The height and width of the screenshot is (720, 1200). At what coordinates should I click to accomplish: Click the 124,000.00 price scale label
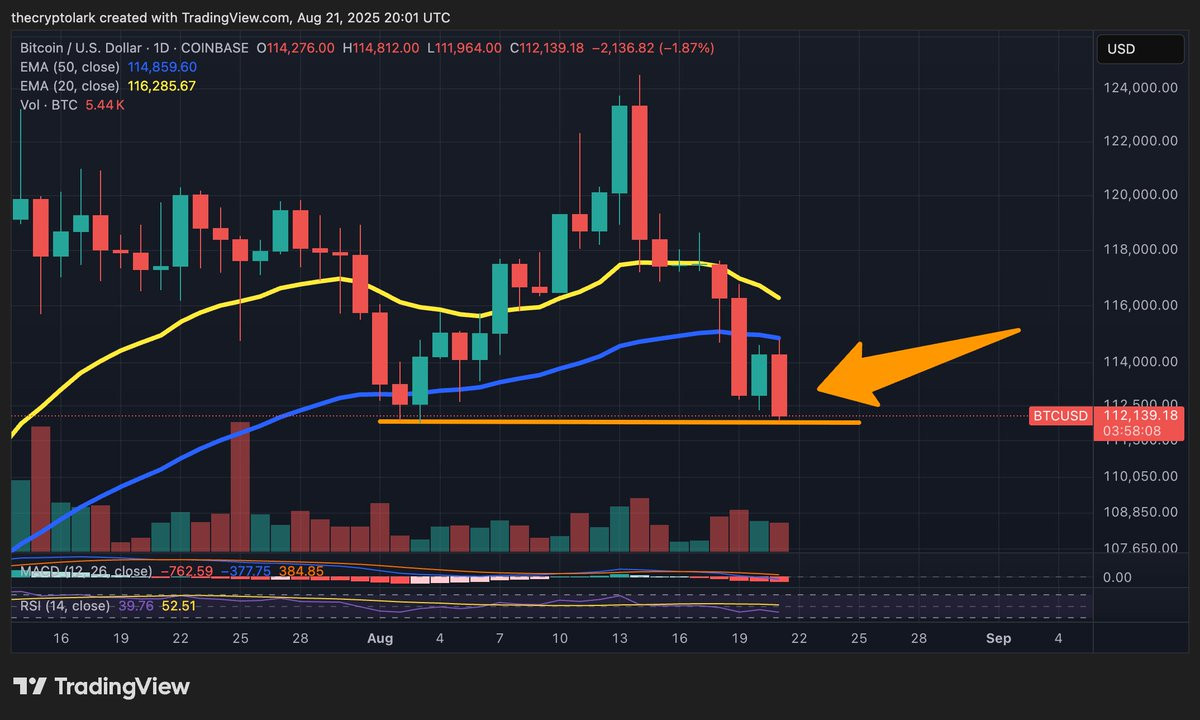[1137, 88]
